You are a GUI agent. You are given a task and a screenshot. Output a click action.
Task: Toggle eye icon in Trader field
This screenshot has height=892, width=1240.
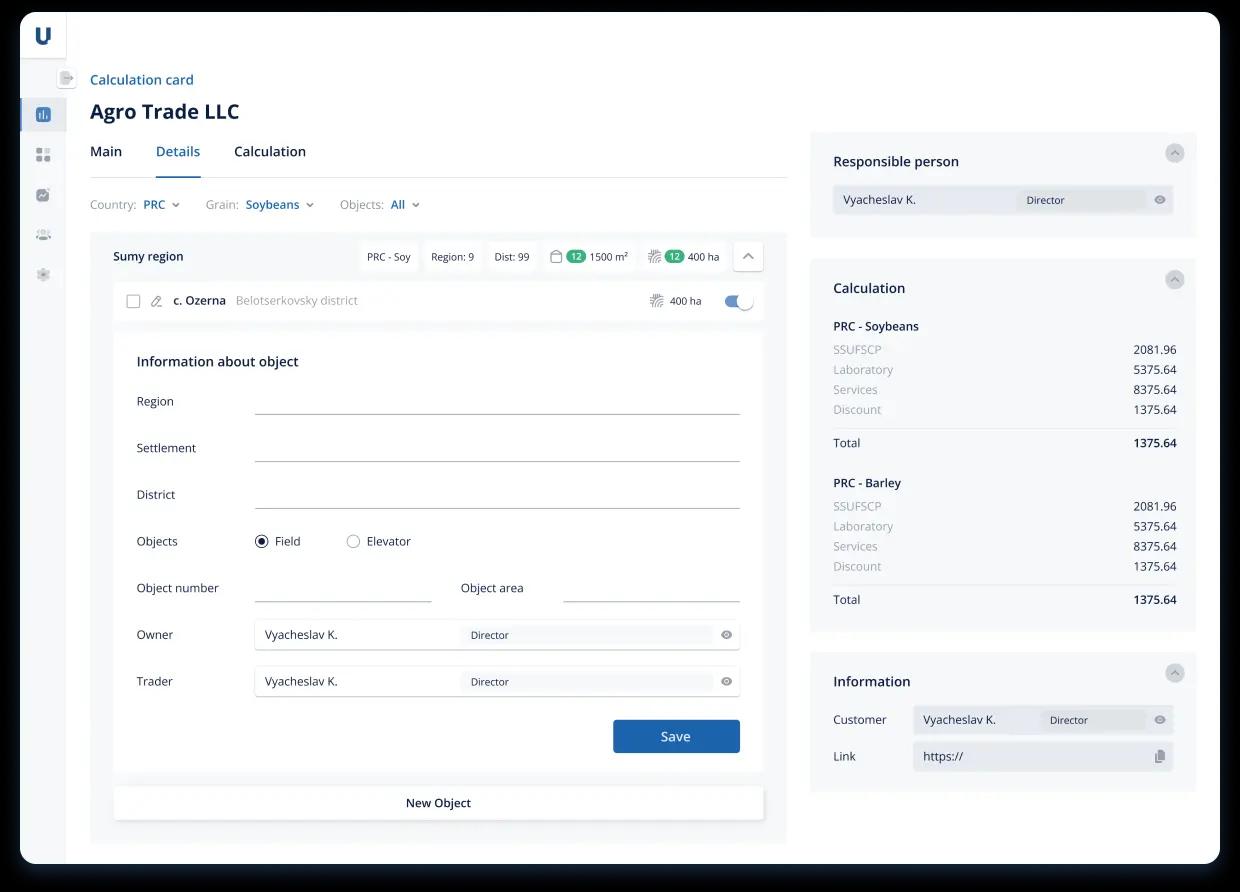pyautogui.click(x=727, y=682)
